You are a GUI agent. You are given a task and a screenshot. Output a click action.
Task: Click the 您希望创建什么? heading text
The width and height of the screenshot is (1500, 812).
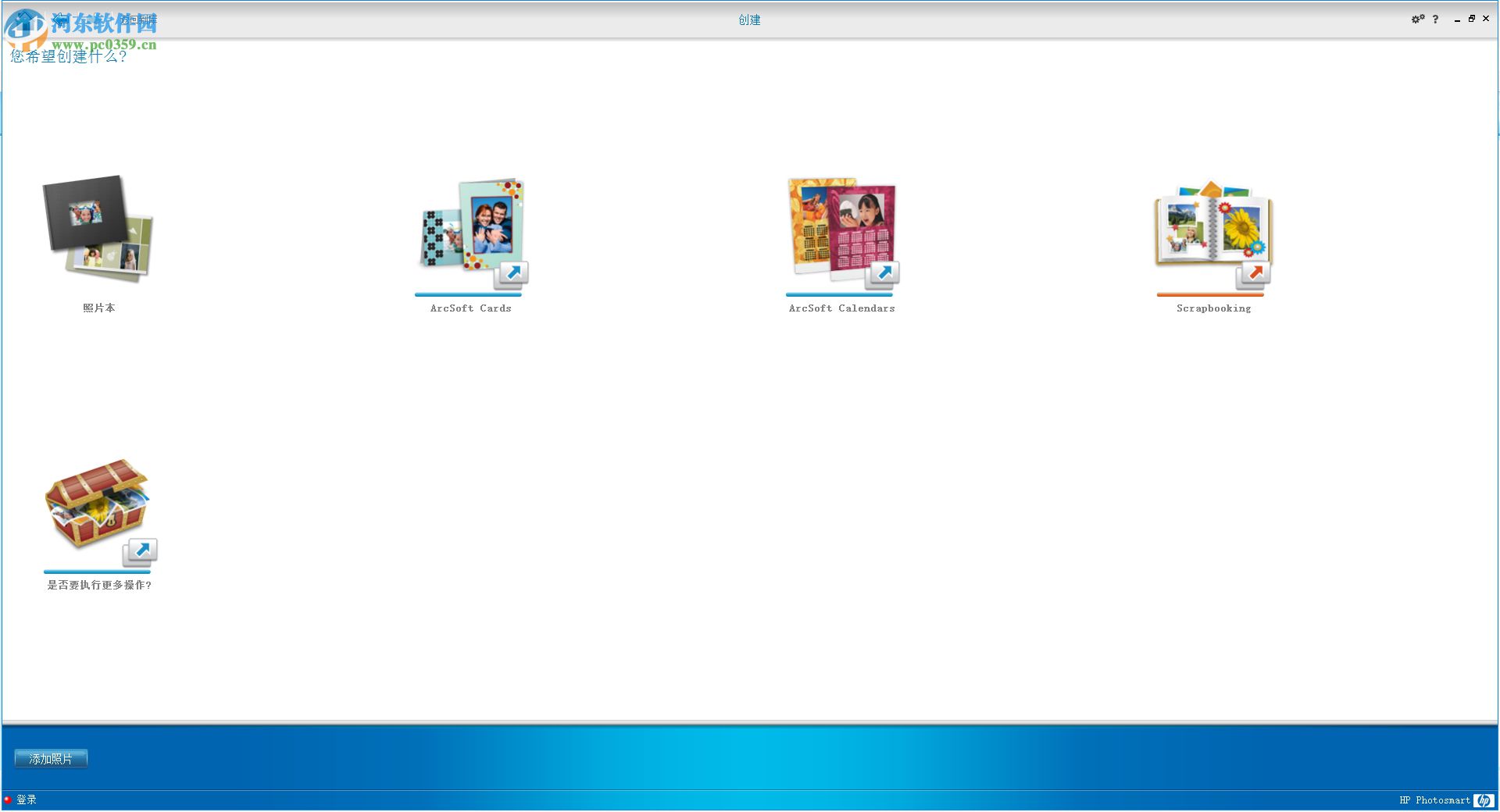(x=69, y=56)
